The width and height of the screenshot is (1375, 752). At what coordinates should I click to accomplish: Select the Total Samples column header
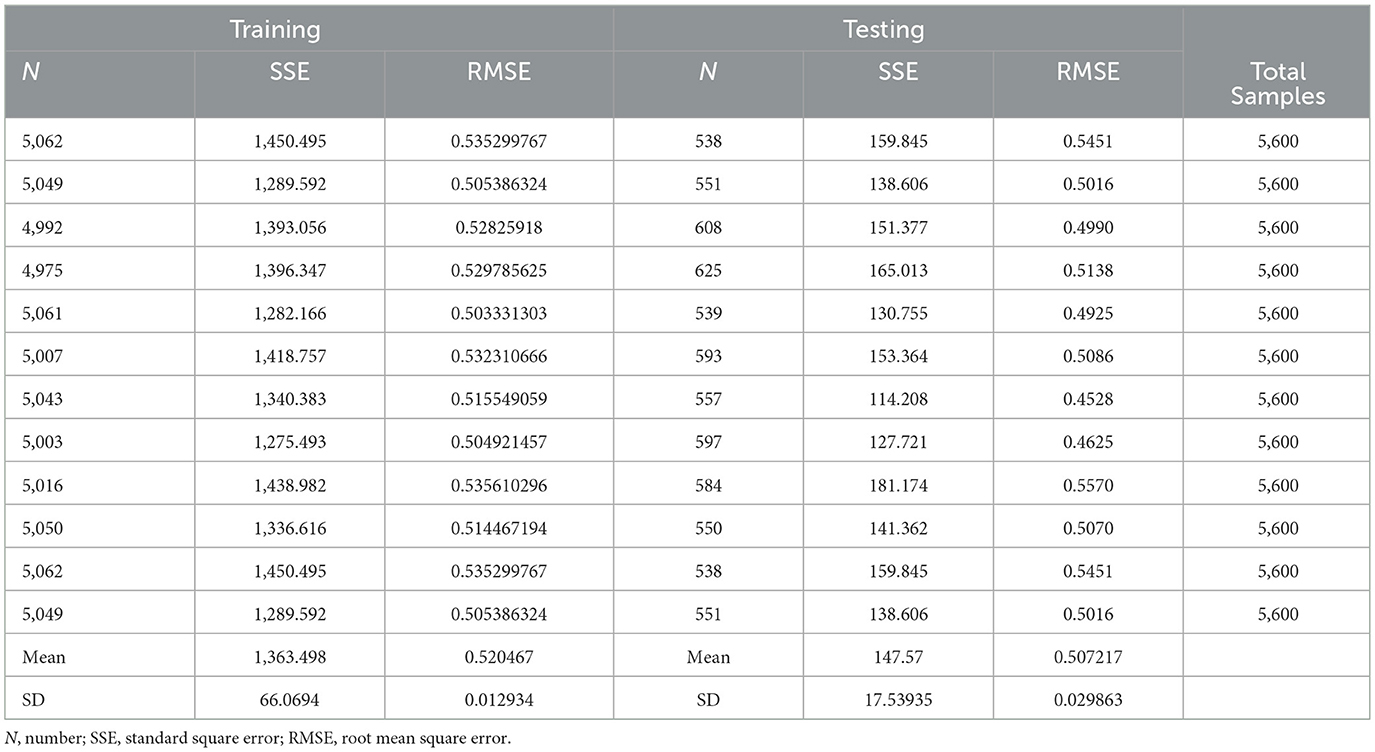1277,84
